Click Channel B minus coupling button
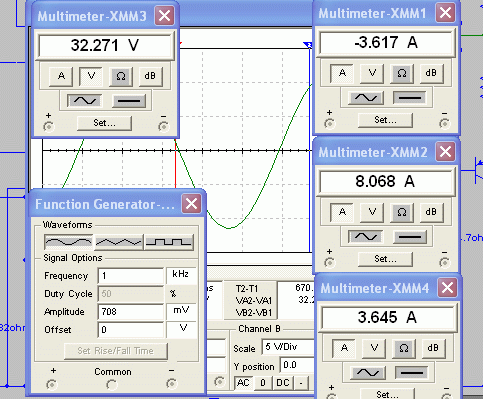The width and height of the screenshot is (483, 399). [x=301, y=383]
